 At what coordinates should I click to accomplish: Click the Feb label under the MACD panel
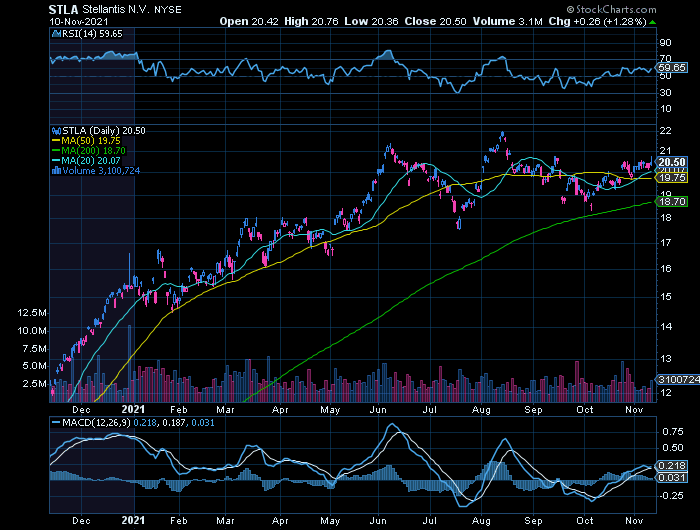point(179,521)
